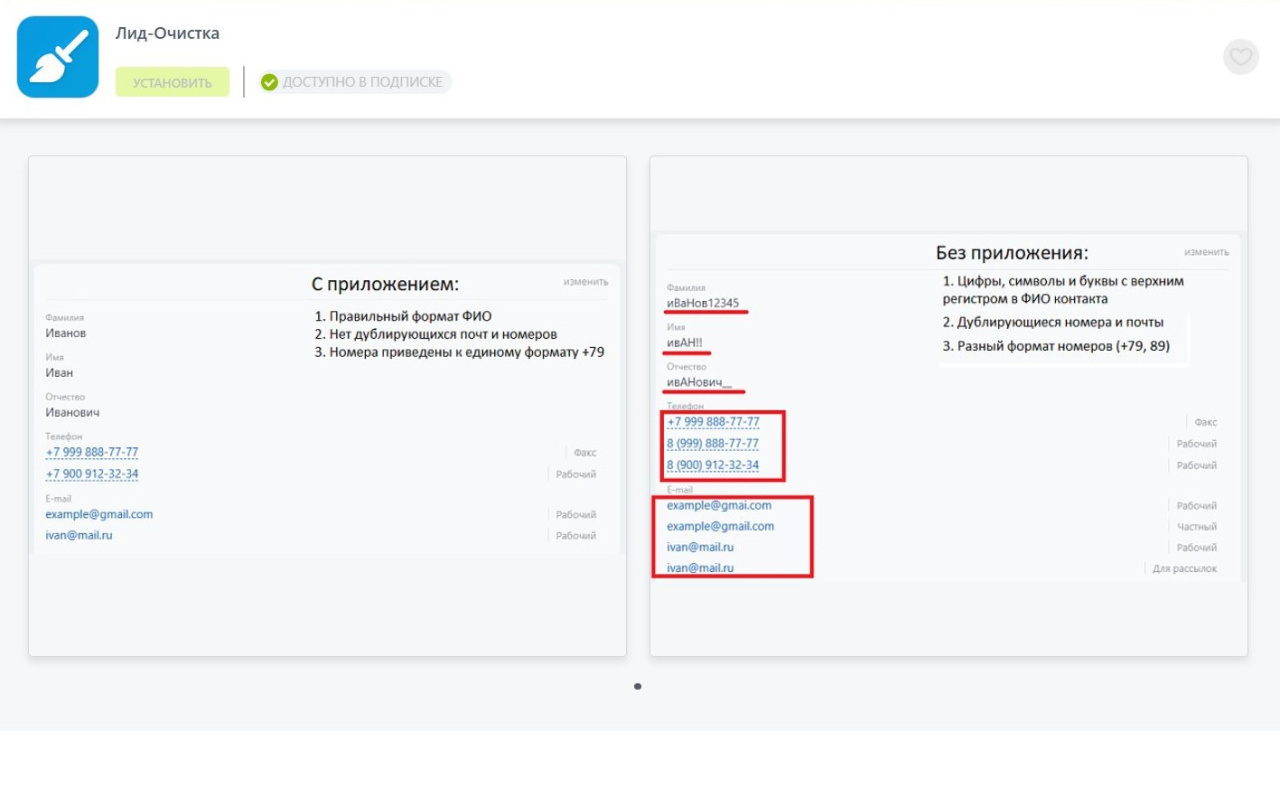This screenshot has height=789, width=1280.
Task: Click изменить in the С приложением card
Action: tap(585, 282)
